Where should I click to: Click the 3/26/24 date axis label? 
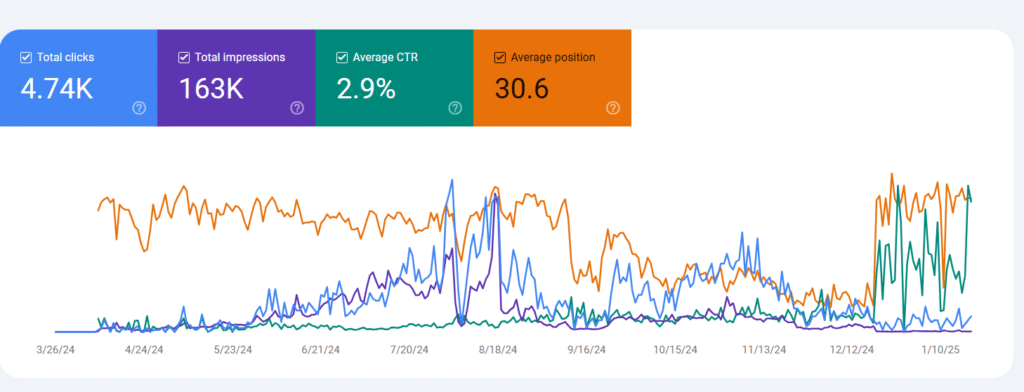click(56, 350)
